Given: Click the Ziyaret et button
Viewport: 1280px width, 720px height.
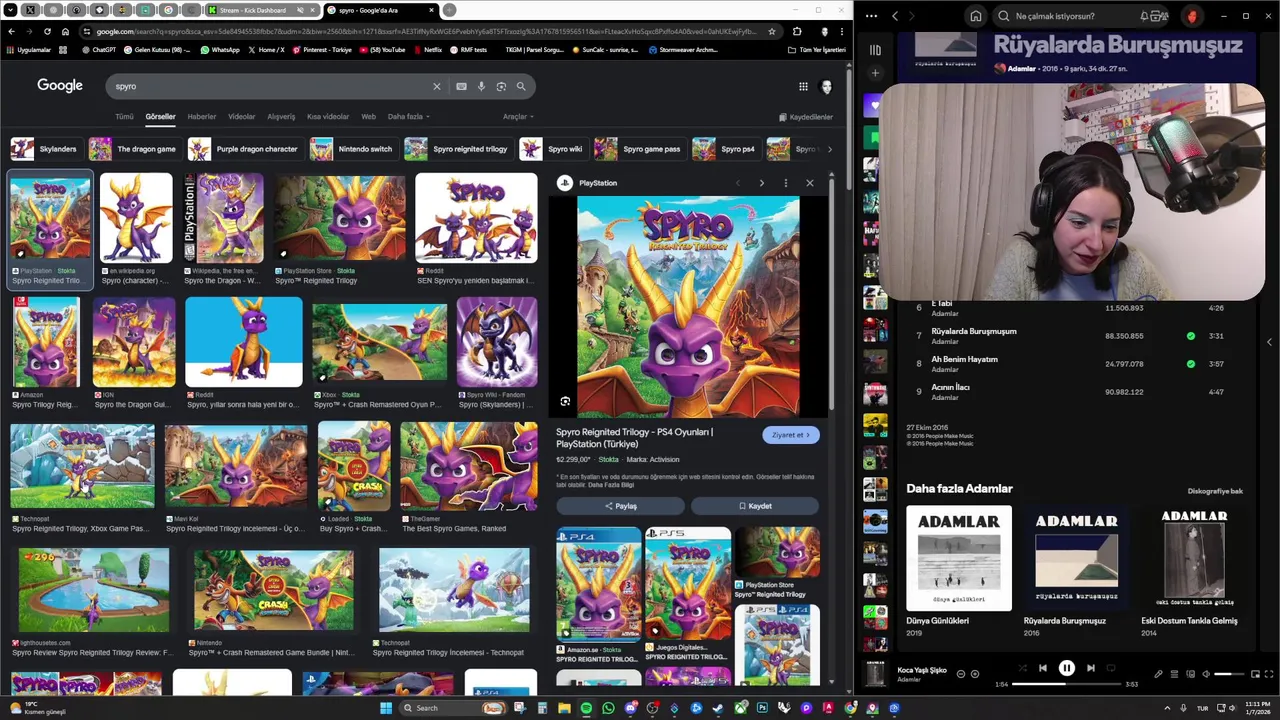Looking at the screenshot, I should 790,435.
